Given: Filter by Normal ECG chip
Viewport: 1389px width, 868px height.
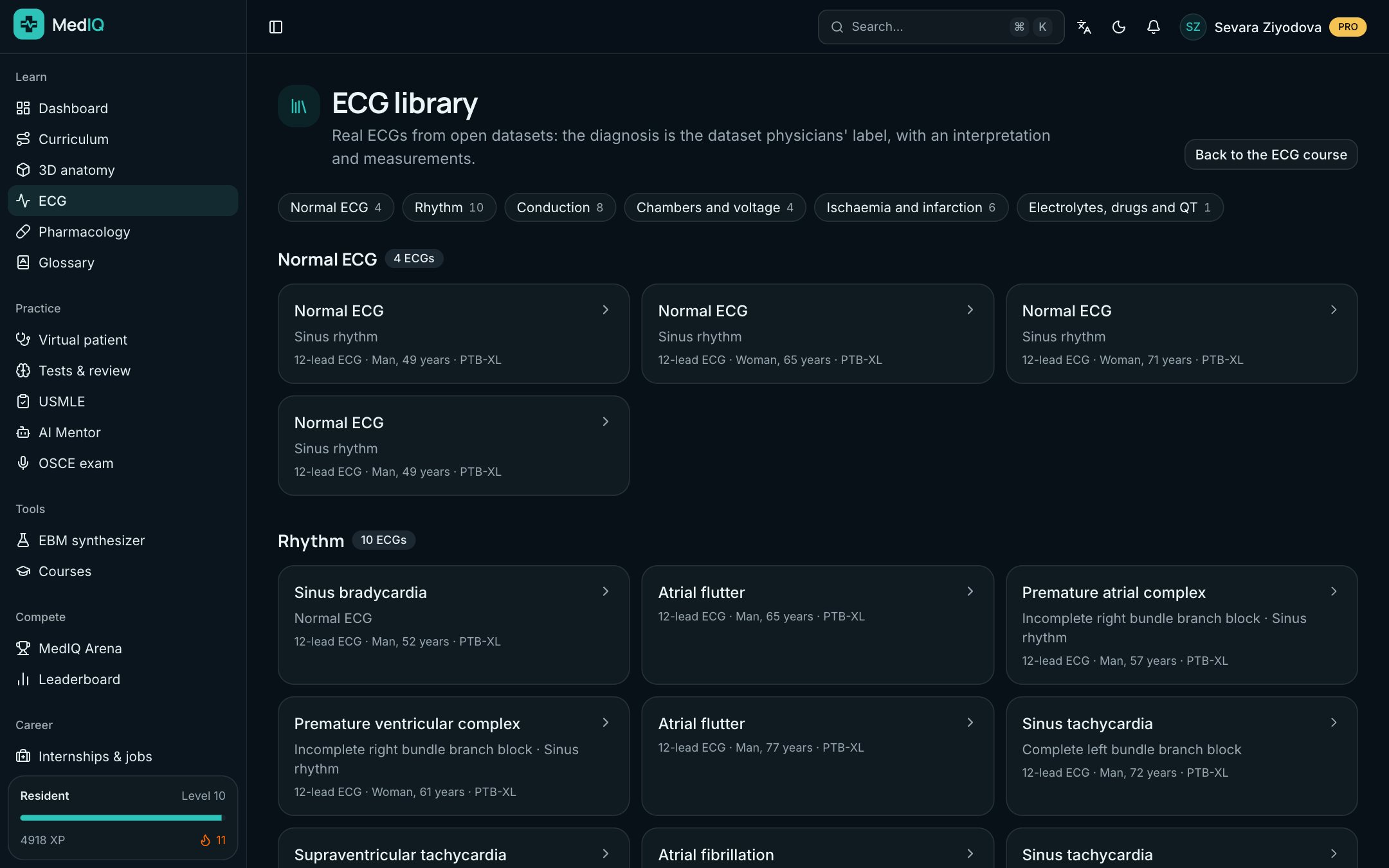Looking at the screenshot, I should pos(336,208).
